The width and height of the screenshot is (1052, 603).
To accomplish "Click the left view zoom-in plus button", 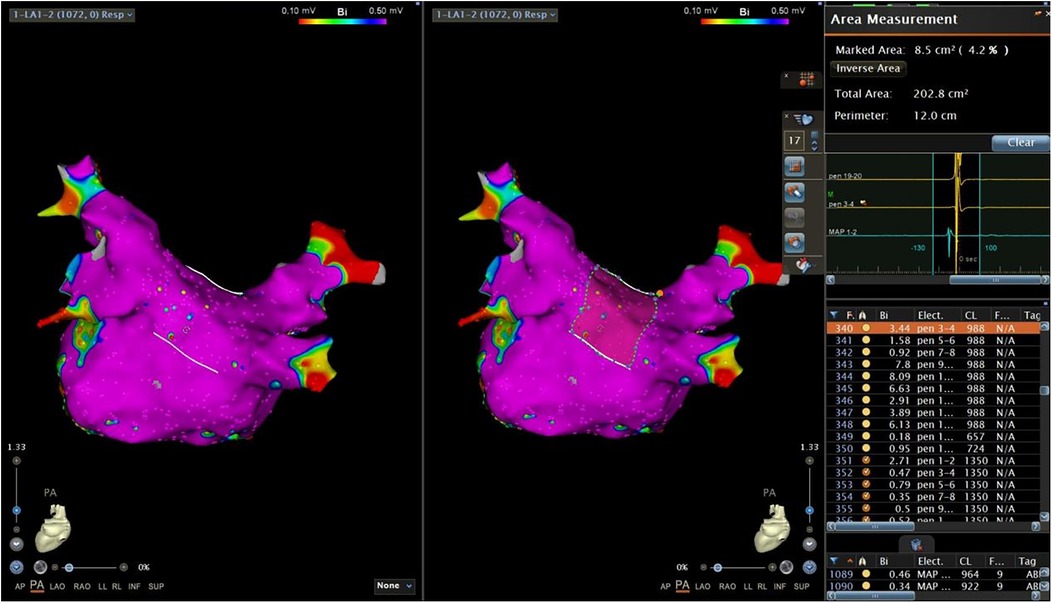I will click(x=16, y=461).
